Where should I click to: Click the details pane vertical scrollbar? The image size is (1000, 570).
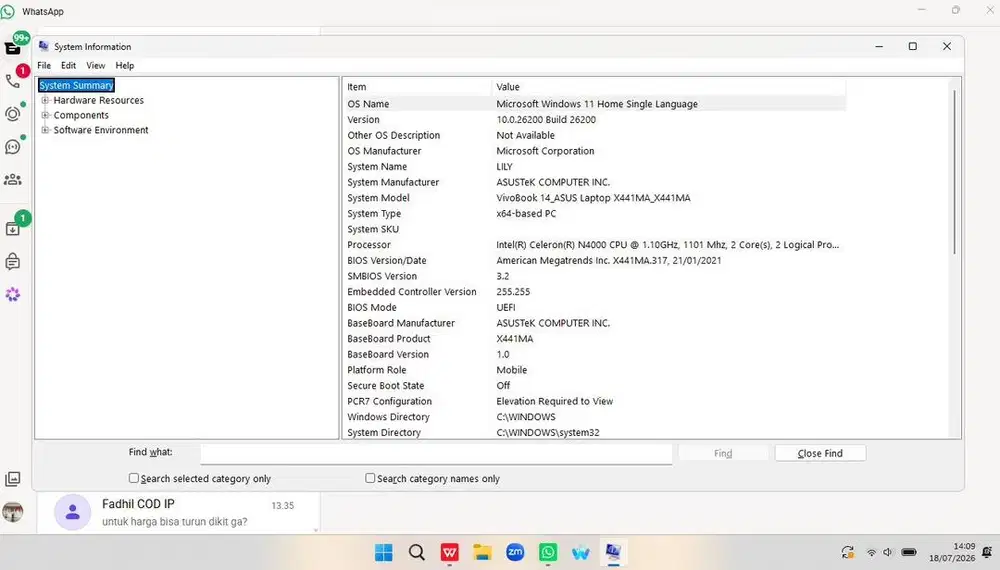[x=955, y=172]
